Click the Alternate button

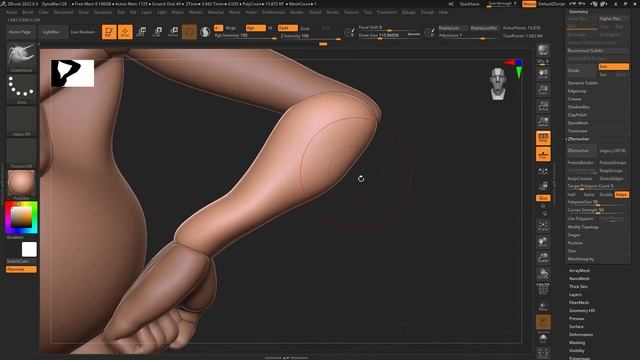click(x=21, y=269)
